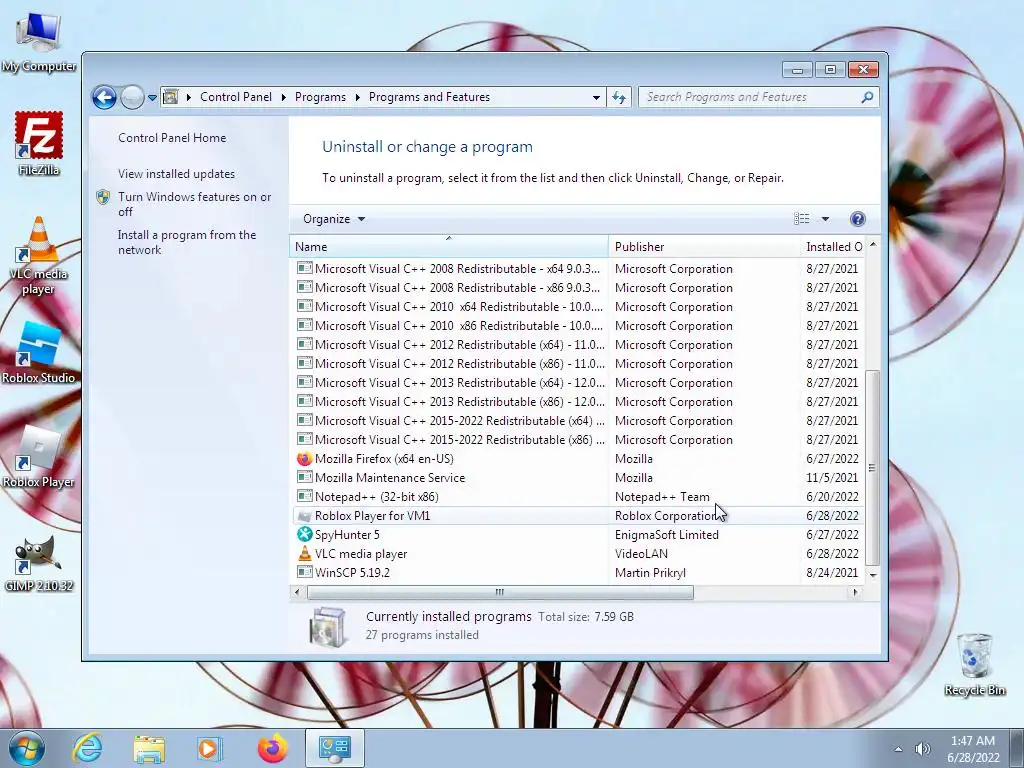Click scroll up arrow of program list
Screen dimensions: 1024x768
point(872,245)
